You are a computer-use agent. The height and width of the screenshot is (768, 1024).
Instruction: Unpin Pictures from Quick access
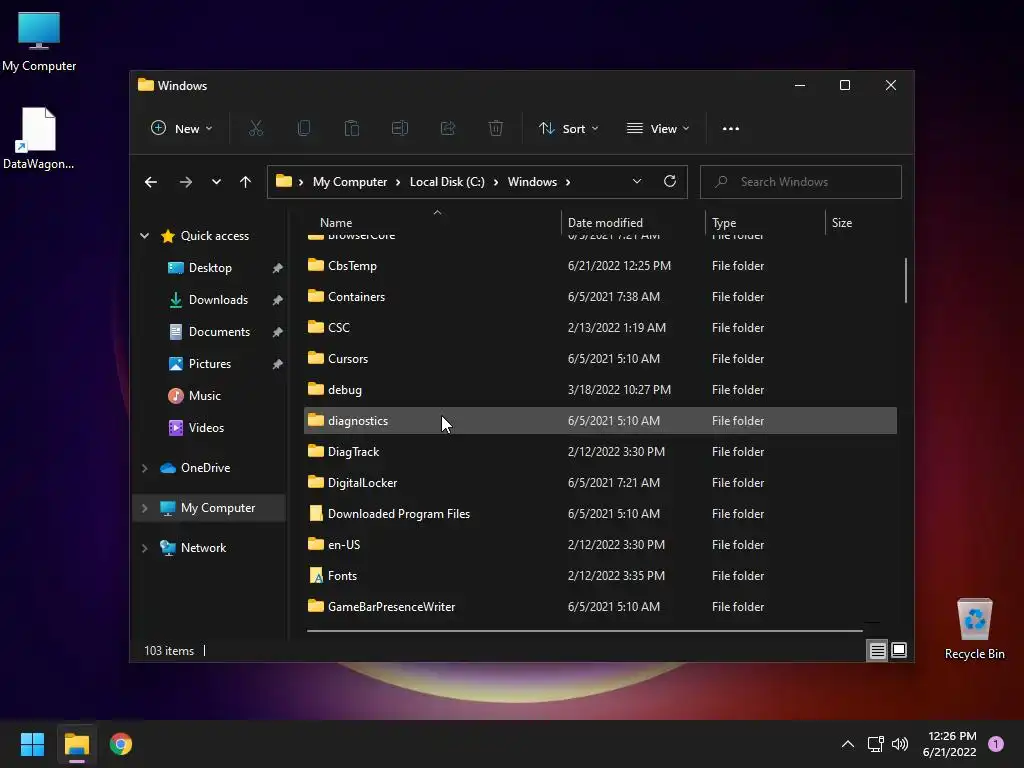[278, 364]
